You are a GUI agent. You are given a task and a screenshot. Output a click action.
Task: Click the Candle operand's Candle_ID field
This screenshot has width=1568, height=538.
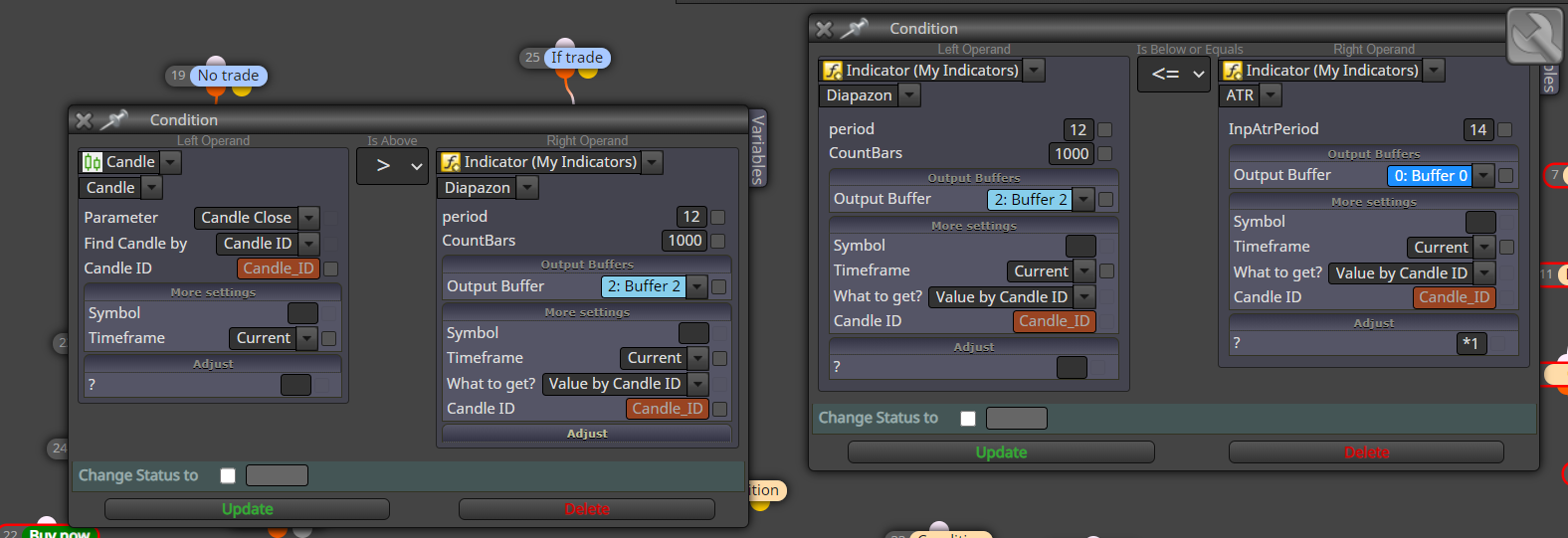[x=279, y=269]
